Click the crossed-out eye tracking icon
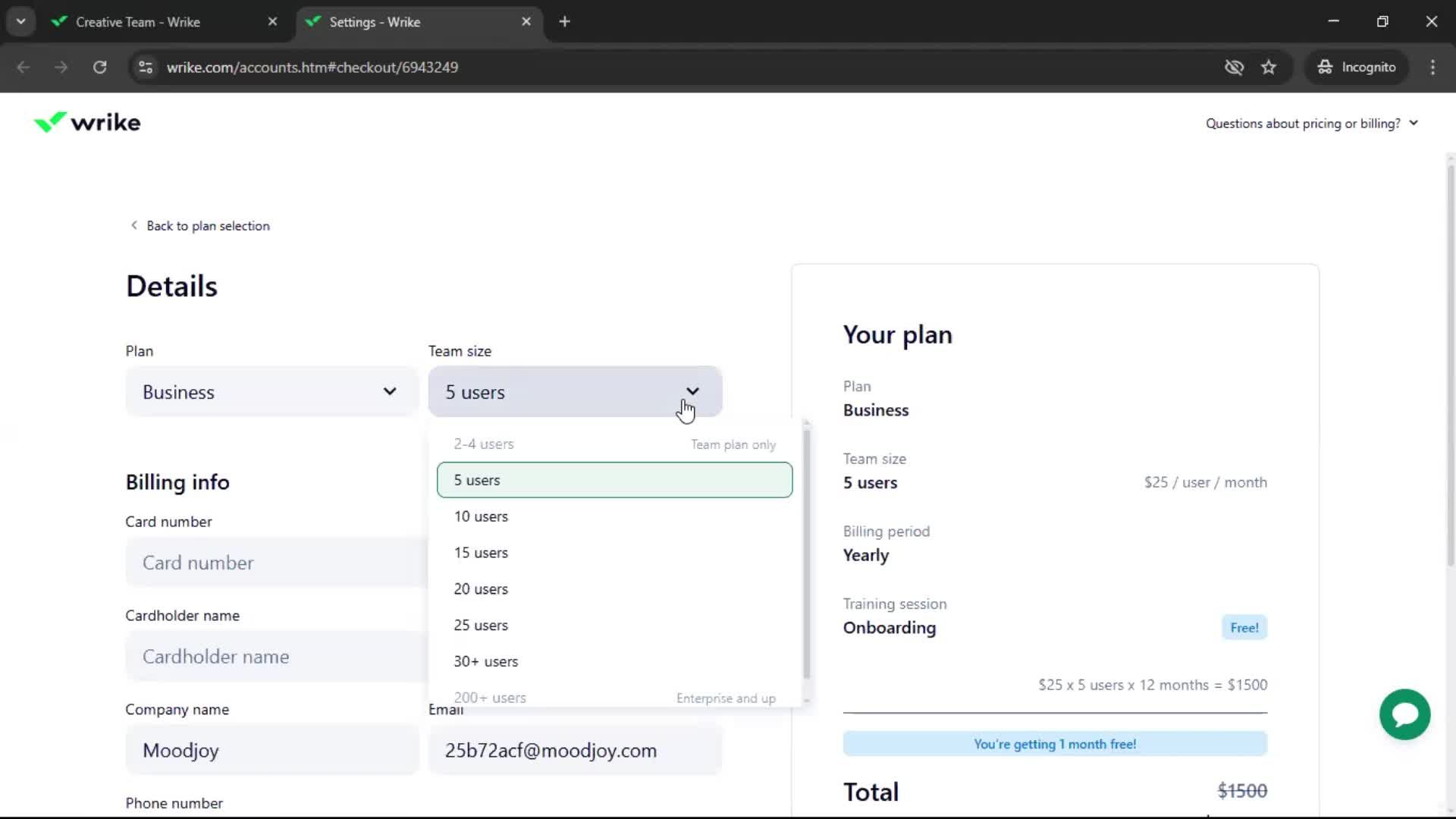Viewport: 1456px width, 819px height. click(x=1234, y=67)
